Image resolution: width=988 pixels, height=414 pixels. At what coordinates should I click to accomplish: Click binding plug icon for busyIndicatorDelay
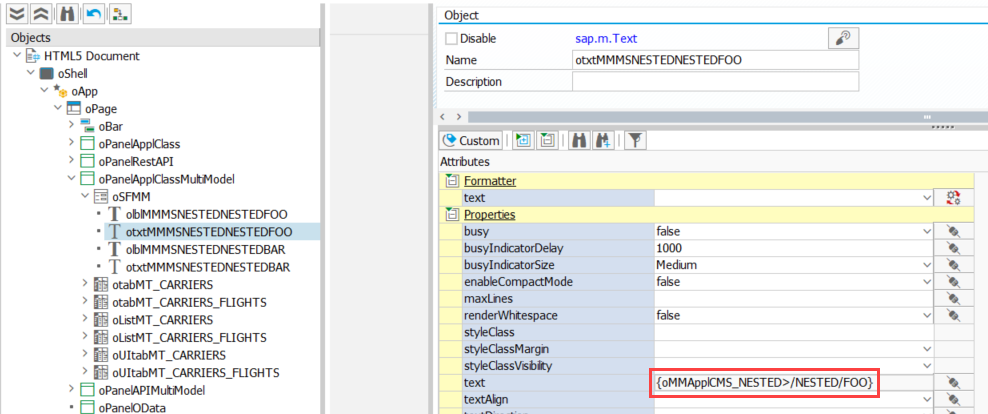(x=953, y=248)
